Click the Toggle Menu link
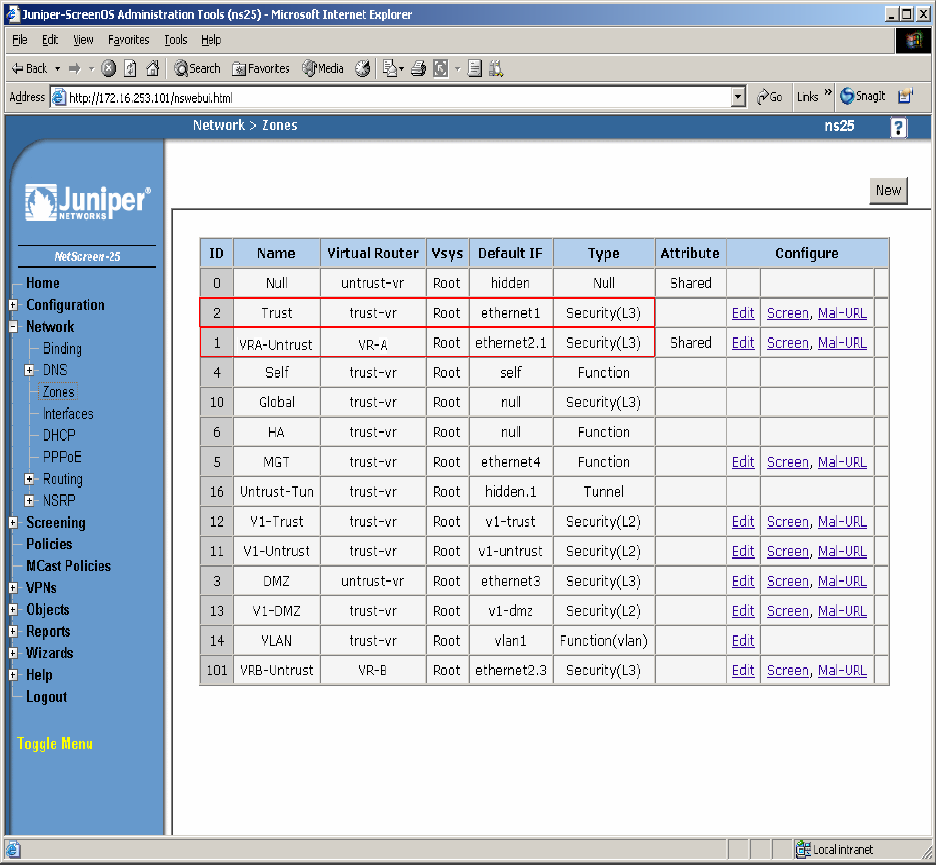This screenshot has height=865, width=936. pyautogui.click(x=55, y=744)
